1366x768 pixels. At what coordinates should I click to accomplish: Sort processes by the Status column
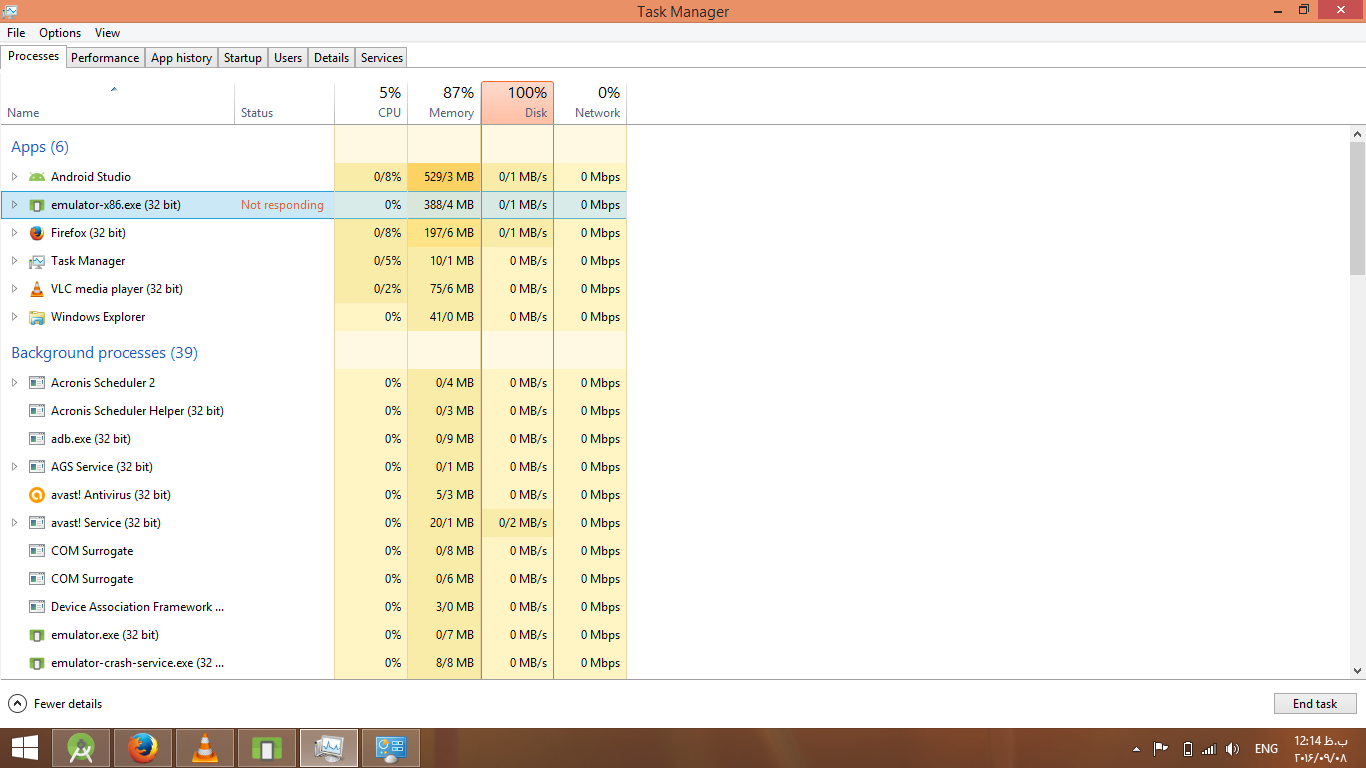(284, 102)
